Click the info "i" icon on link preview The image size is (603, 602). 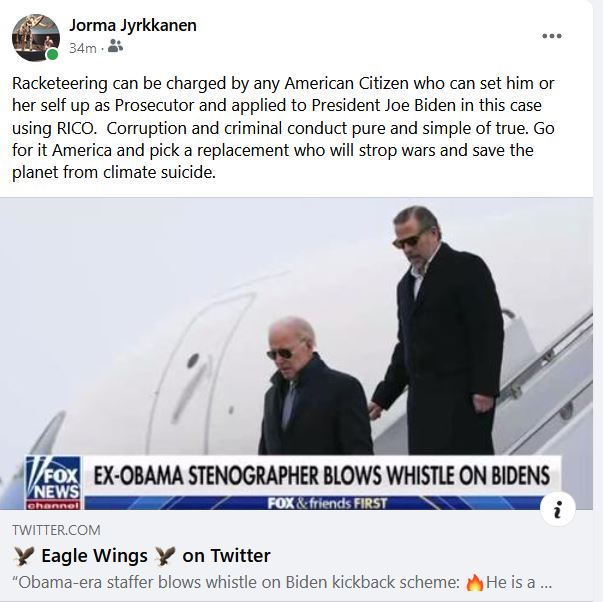click(557, 511)
